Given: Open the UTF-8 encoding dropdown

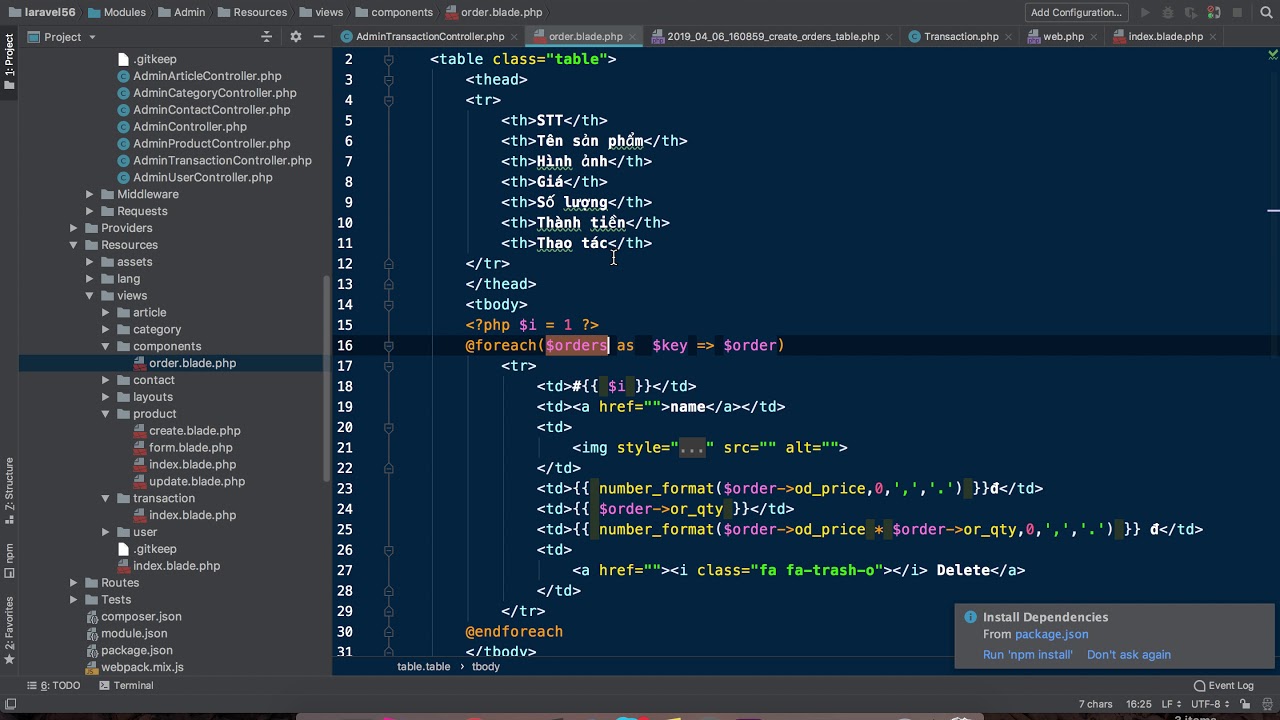Looking at the screenshot, I should click(1212, 704).
